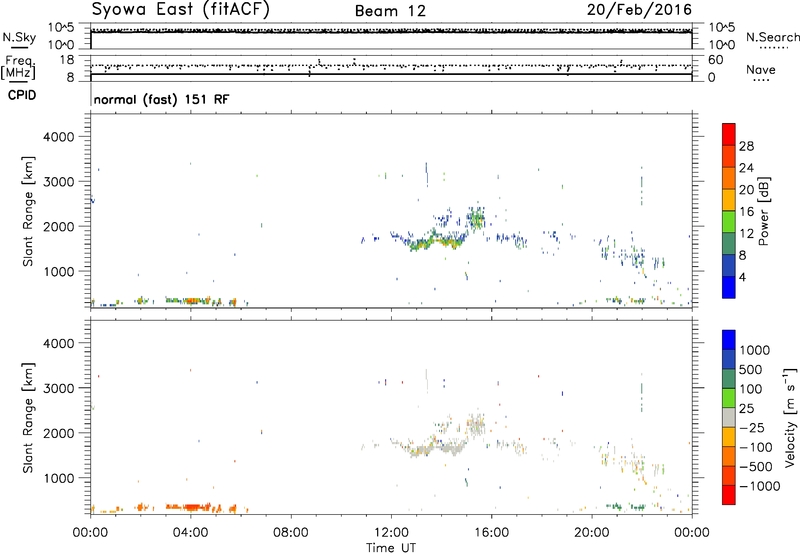Click the '4000' tick of the power panel
This screenshot has width=800, height=554.
[x=58, y=137]
